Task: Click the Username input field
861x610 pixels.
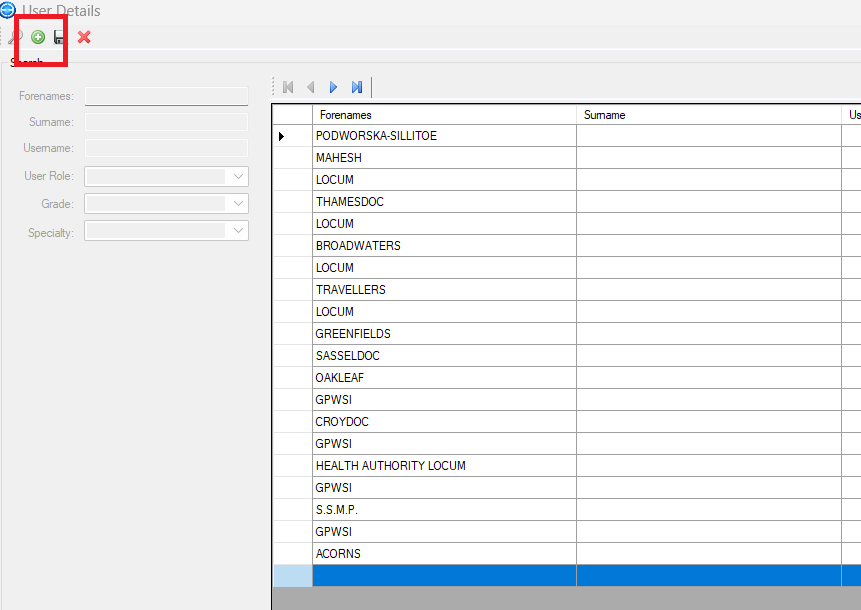Action: click(x=166, y=148)
